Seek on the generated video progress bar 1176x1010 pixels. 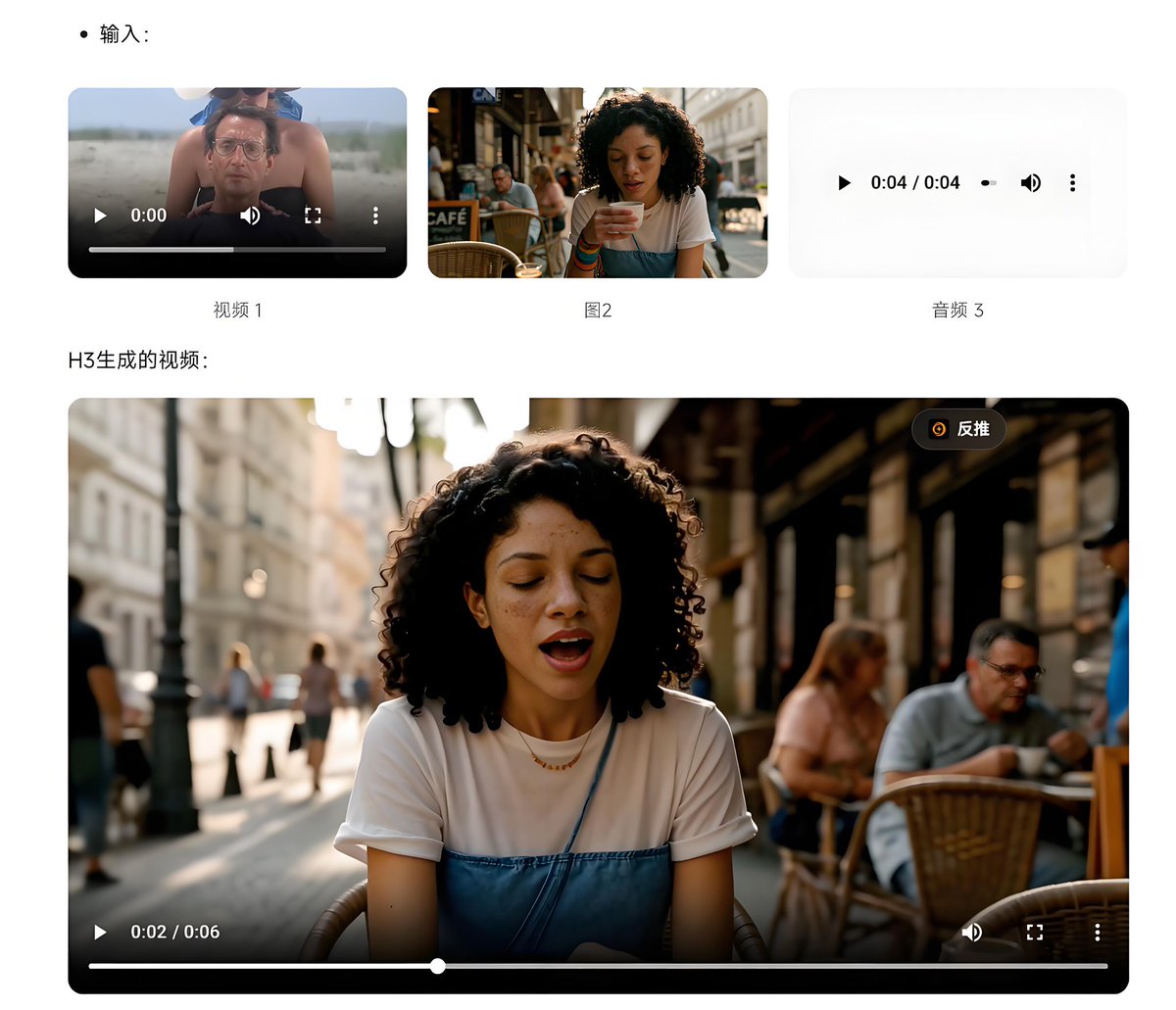coord(598,966)
